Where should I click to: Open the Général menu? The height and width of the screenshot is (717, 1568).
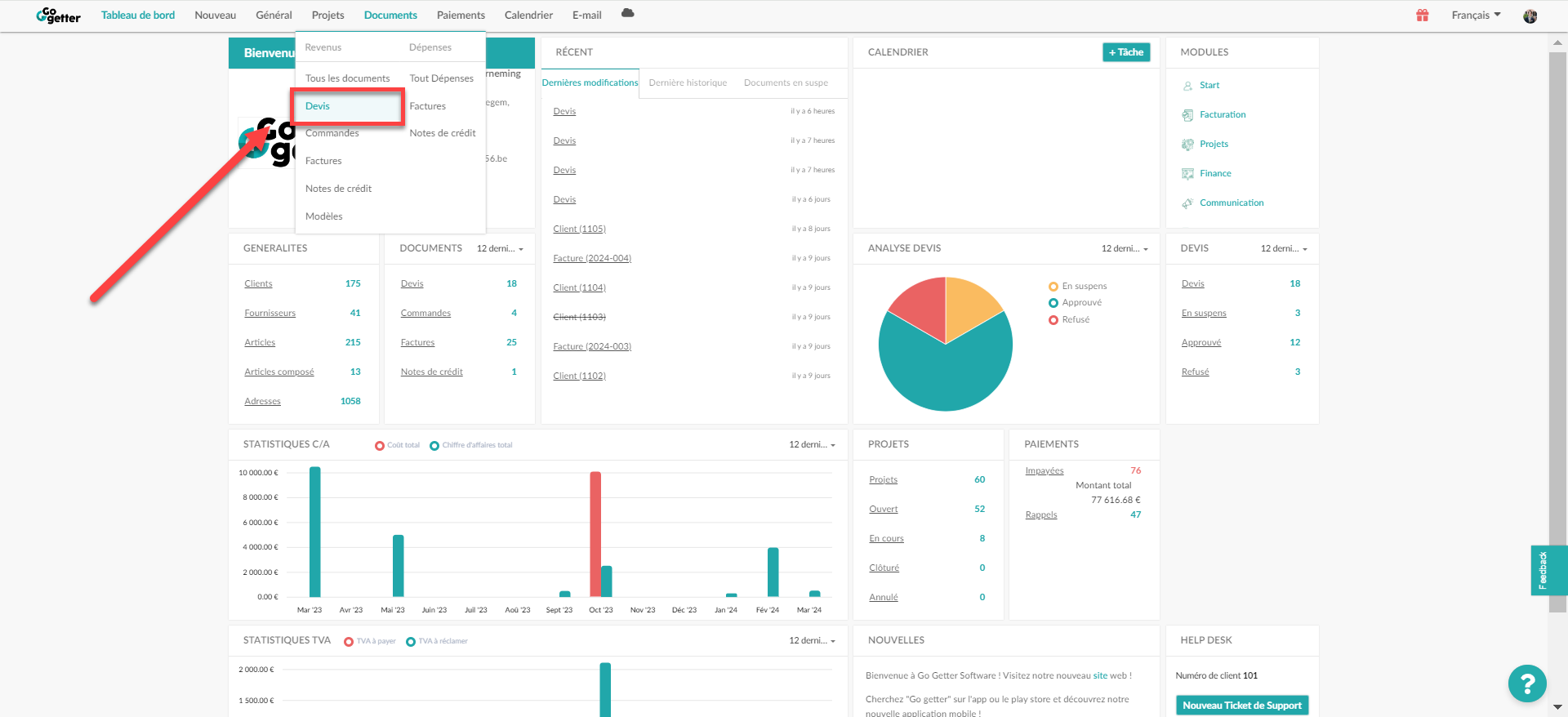pyautogui.click(x=274, y=16)
